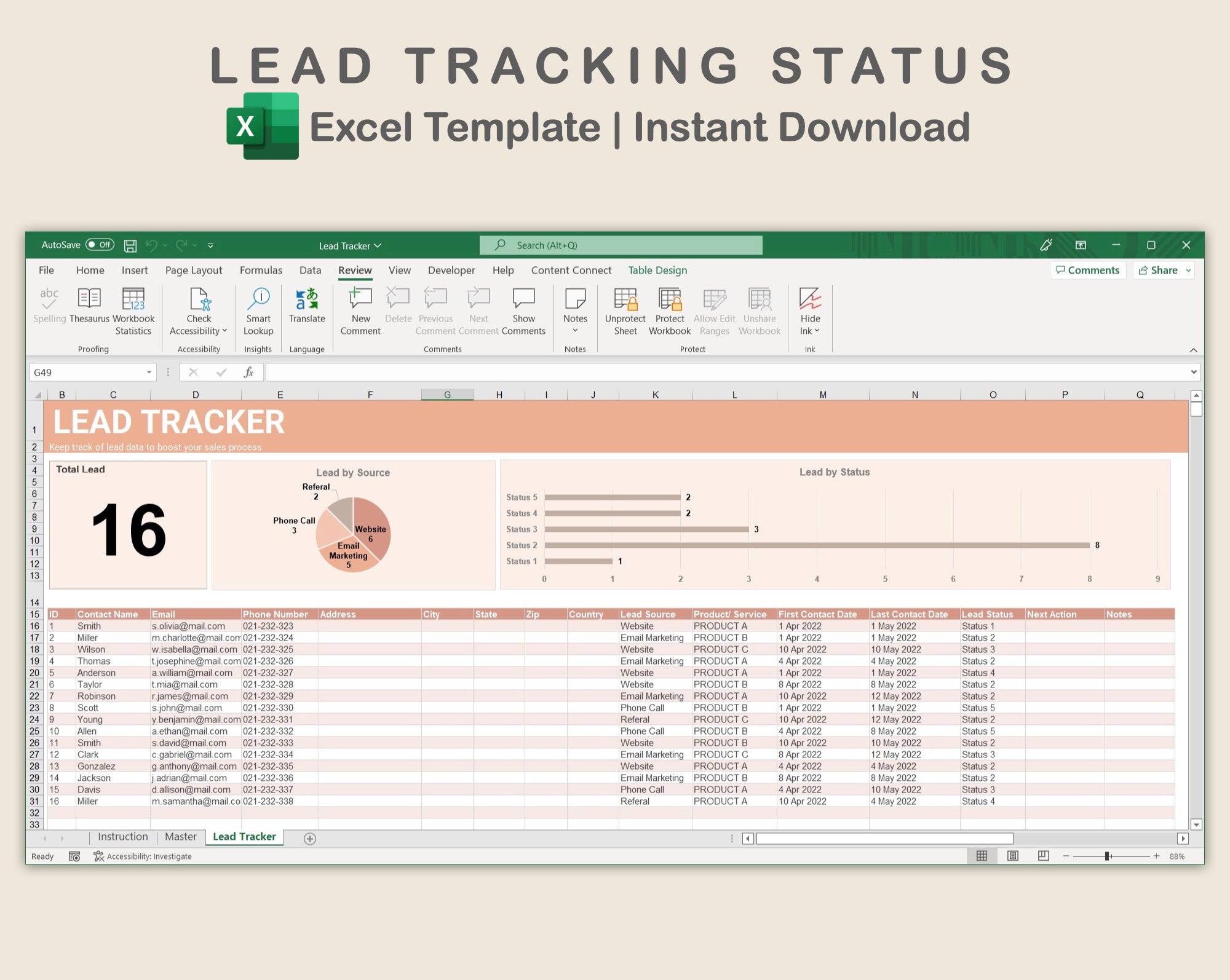
Task: Open the Translate tool
Action: [x=306, y=299]
